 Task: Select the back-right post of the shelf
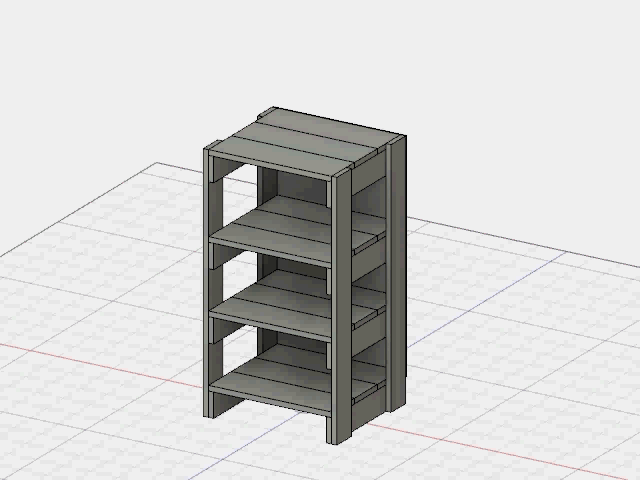(x=397, y=270)
